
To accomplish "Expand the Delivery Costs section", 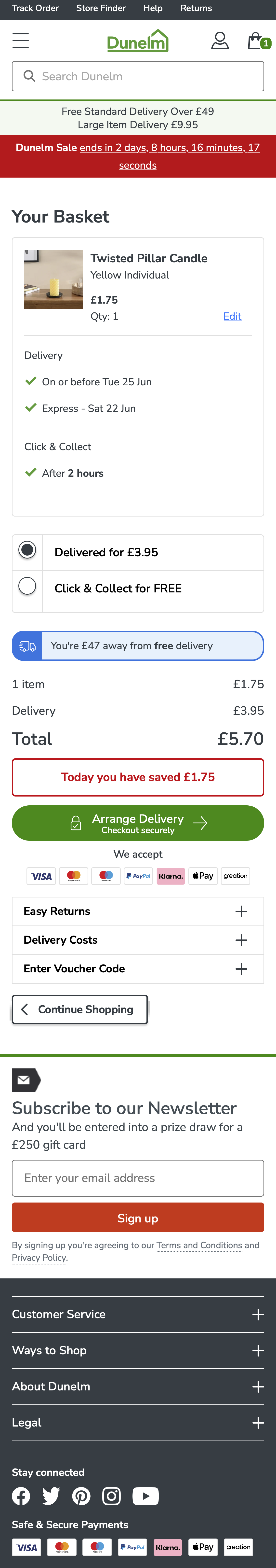I will pos(138,940).
